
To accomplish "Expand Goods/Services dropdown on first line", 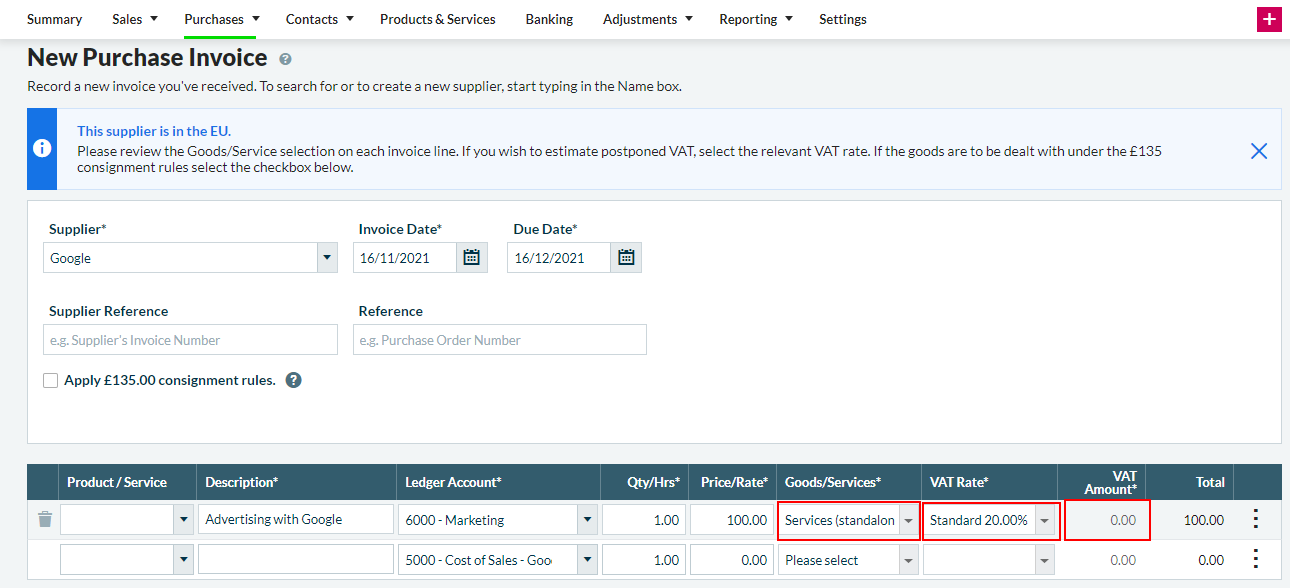I will [x=907, y=520].
